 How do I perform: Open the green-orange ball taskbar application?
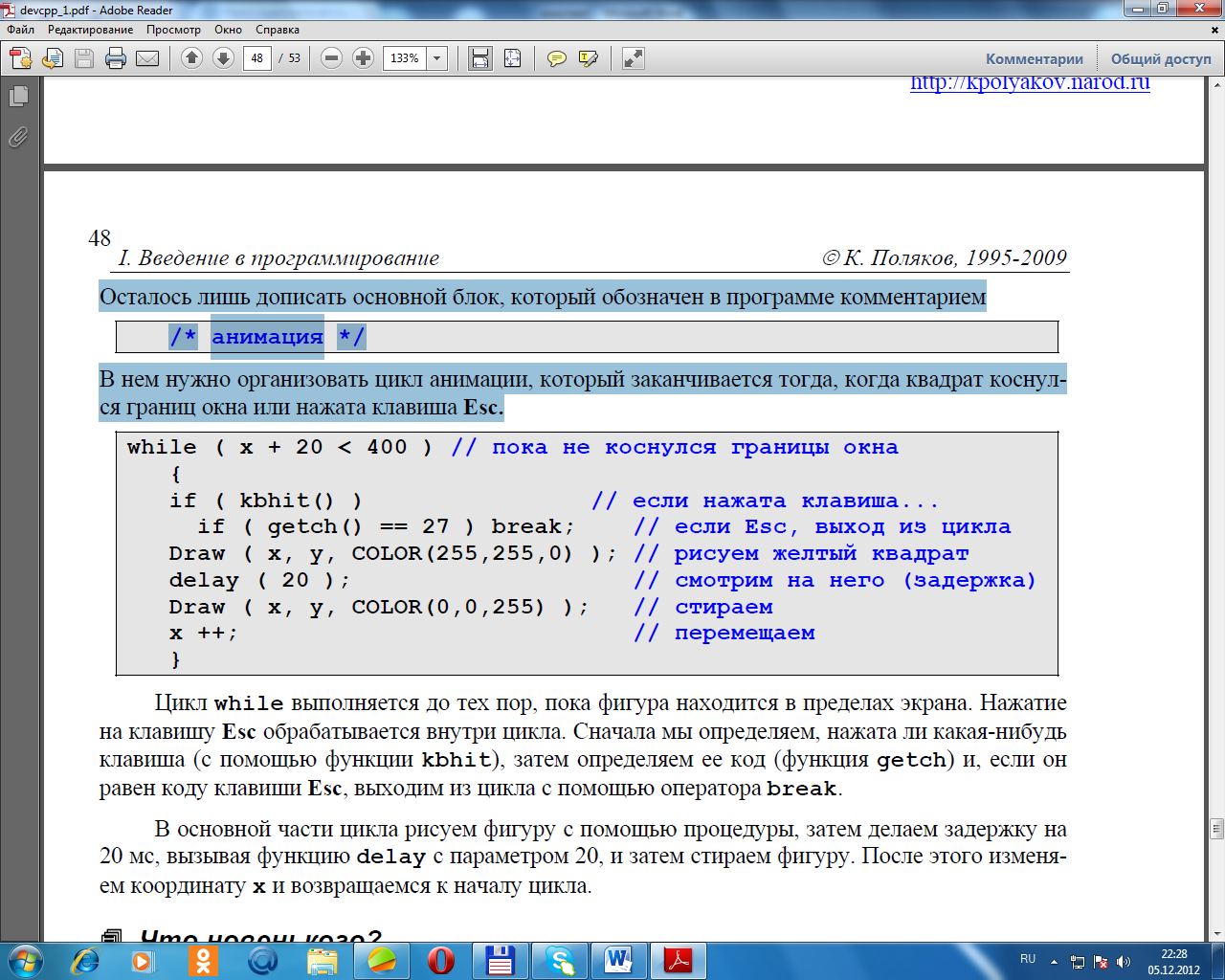382,961
